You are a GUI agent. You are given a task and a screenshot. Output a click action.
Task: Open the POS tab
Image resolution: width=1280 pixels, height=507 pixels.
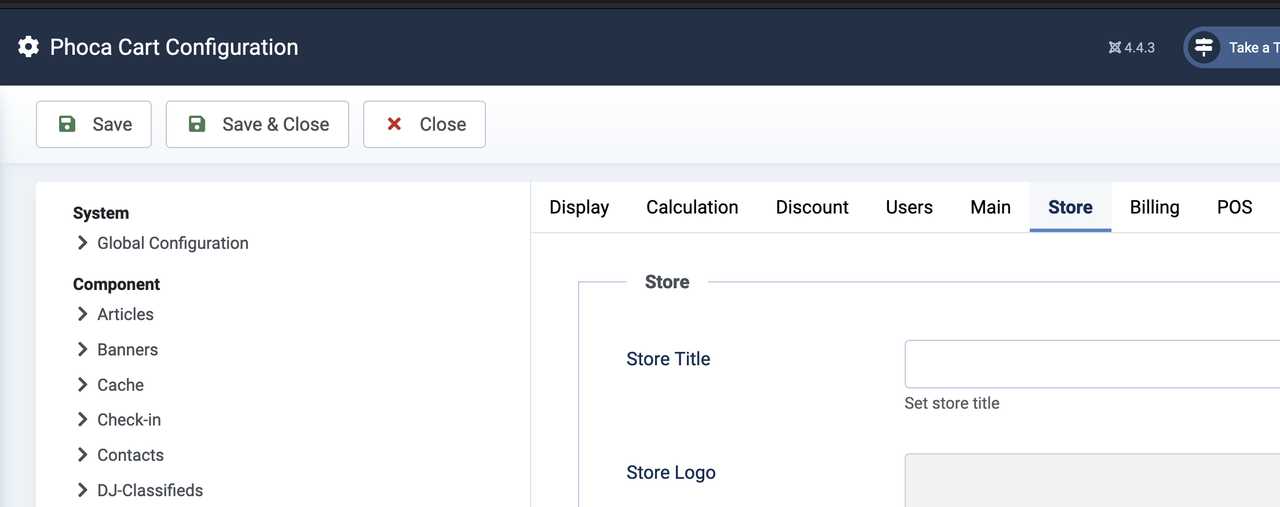1234,207
